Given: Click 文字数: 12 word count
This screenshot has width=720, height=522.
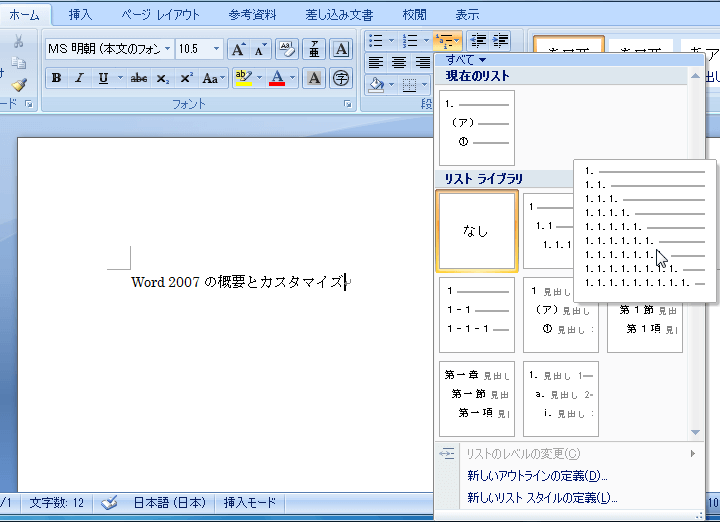Looking at the screenshot, I should click(57, 503).
